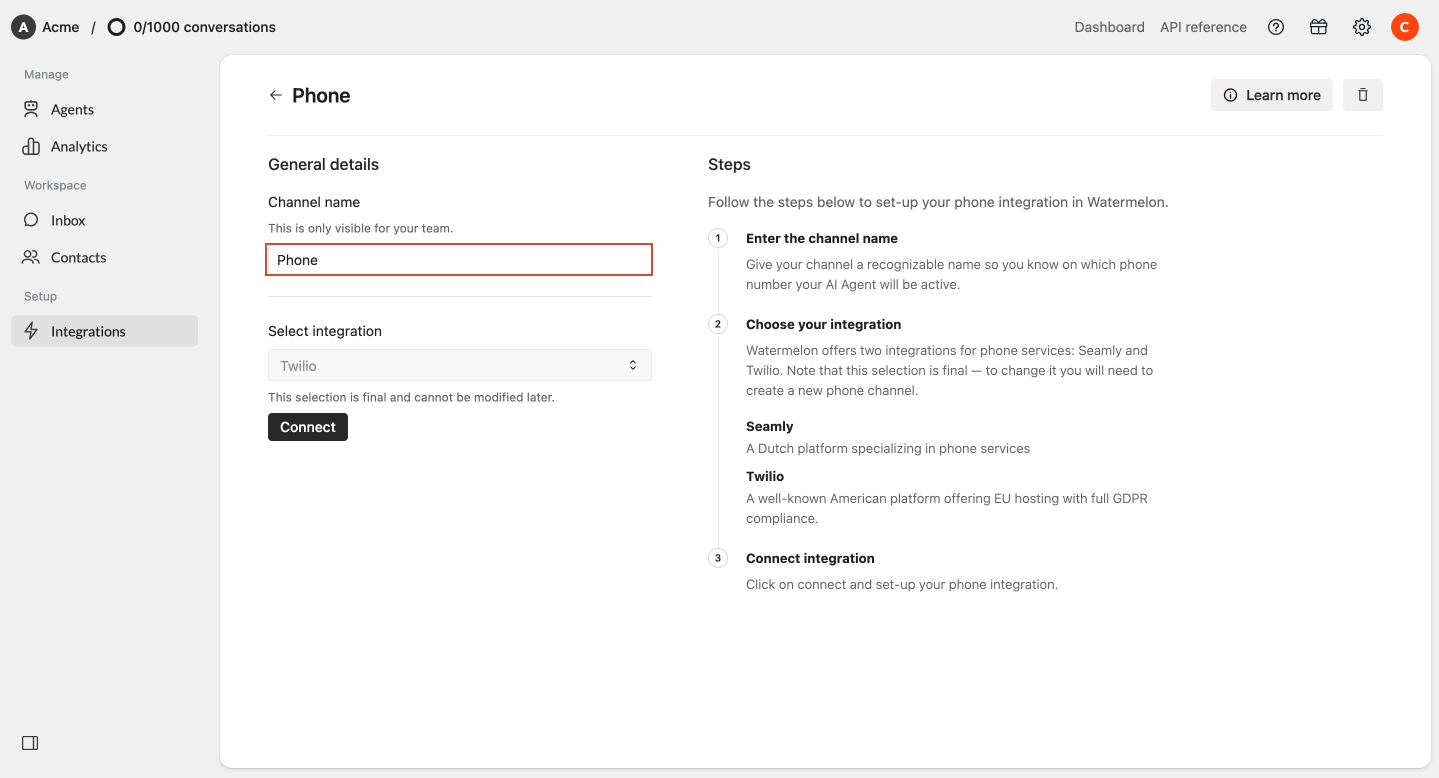Click the 'Connect integration' step title

810,558
